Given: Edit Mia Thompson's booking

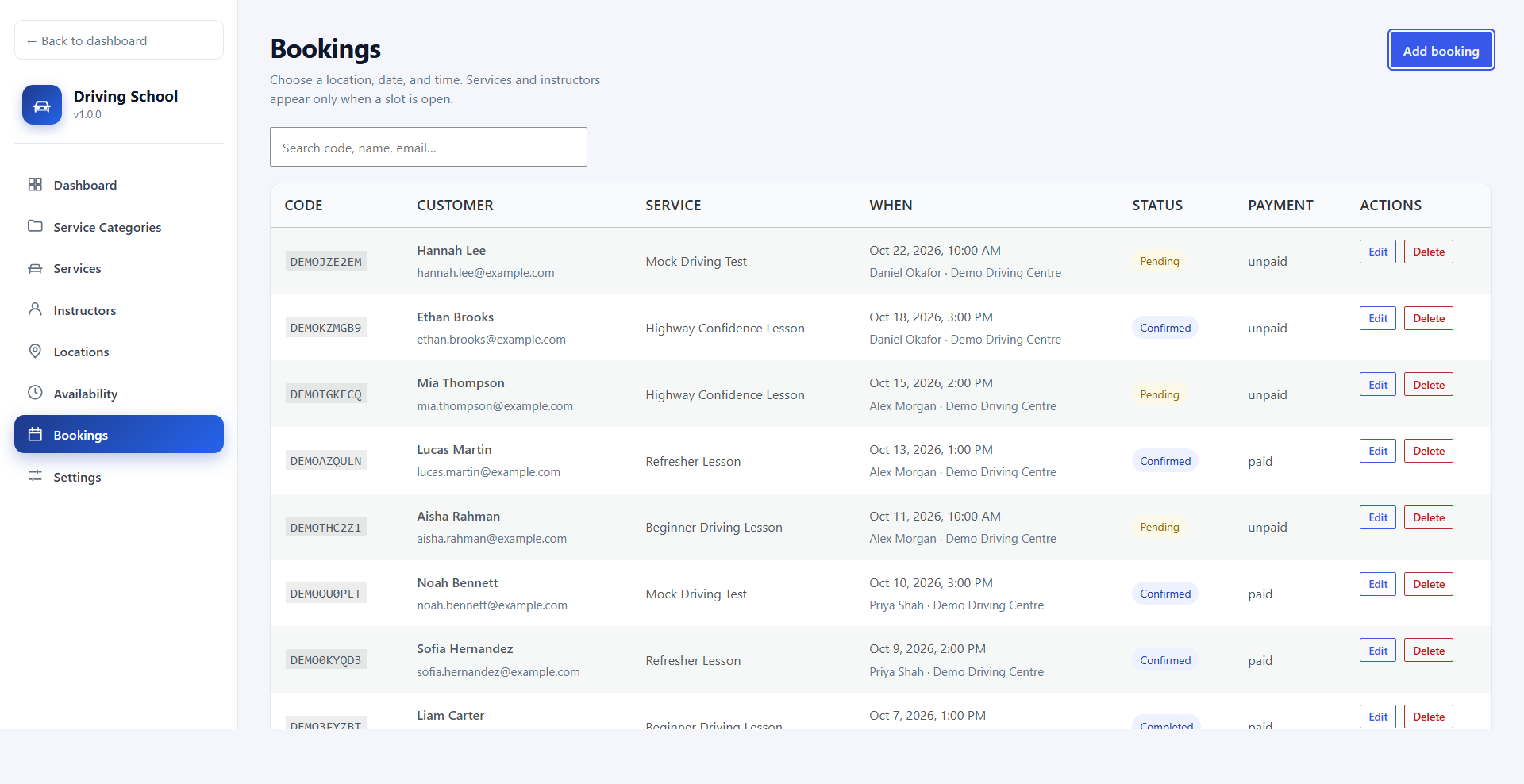Looking at the screenshot, I should click(x=1377, y=385).
